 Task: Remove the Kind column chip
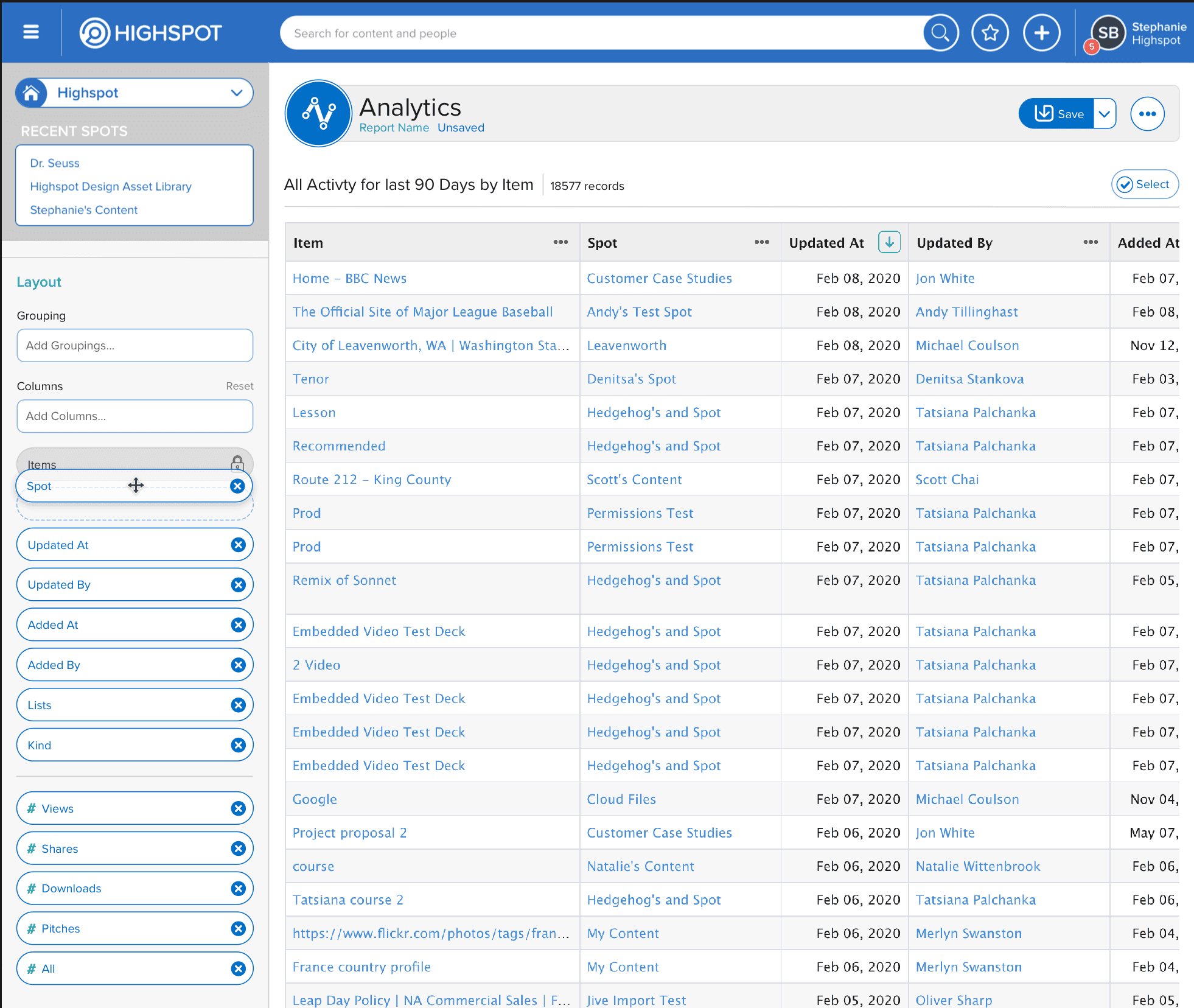point(239,745)
